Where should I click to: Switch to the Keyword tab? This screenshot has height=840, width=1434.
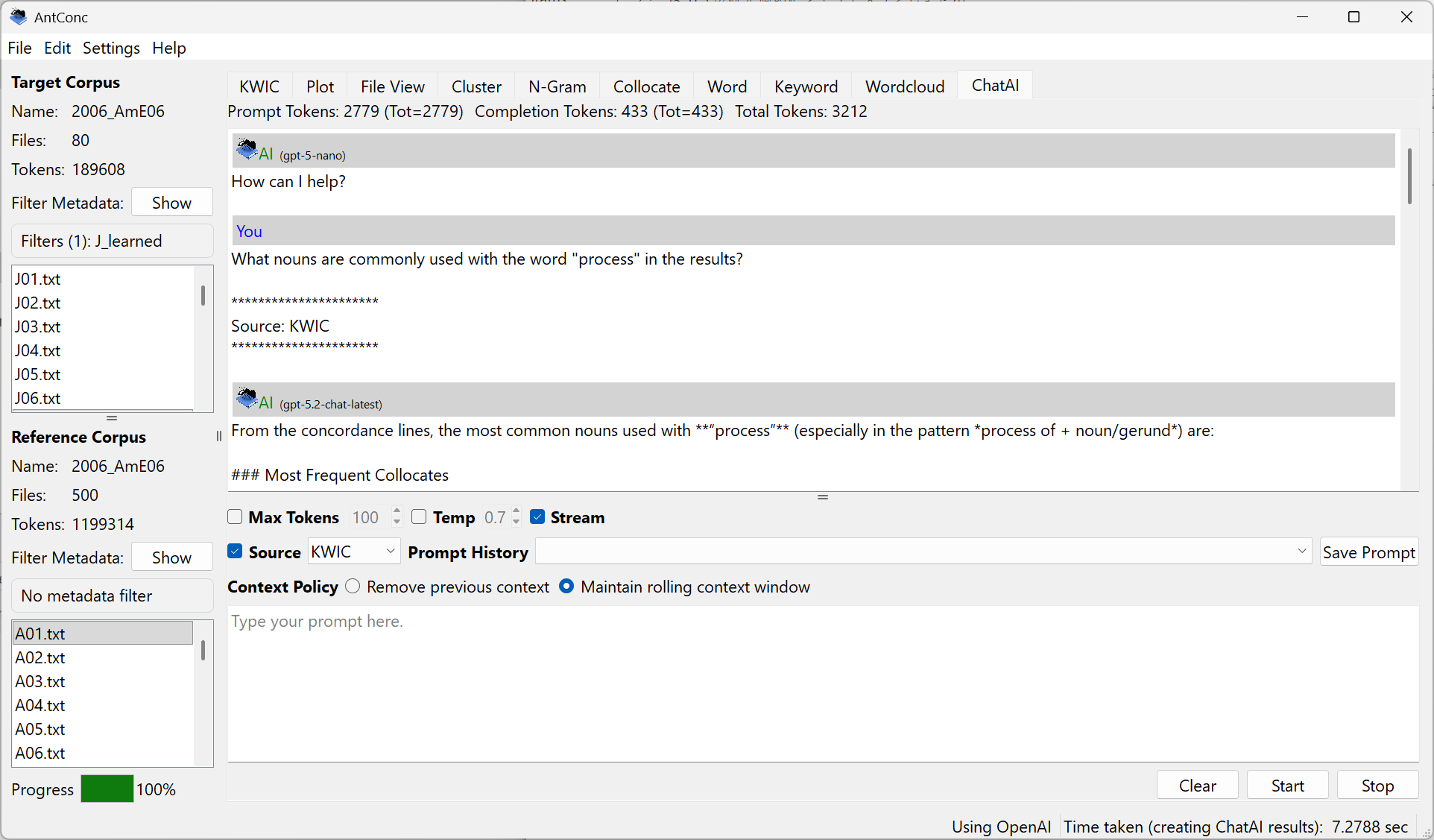coord(806,86)
